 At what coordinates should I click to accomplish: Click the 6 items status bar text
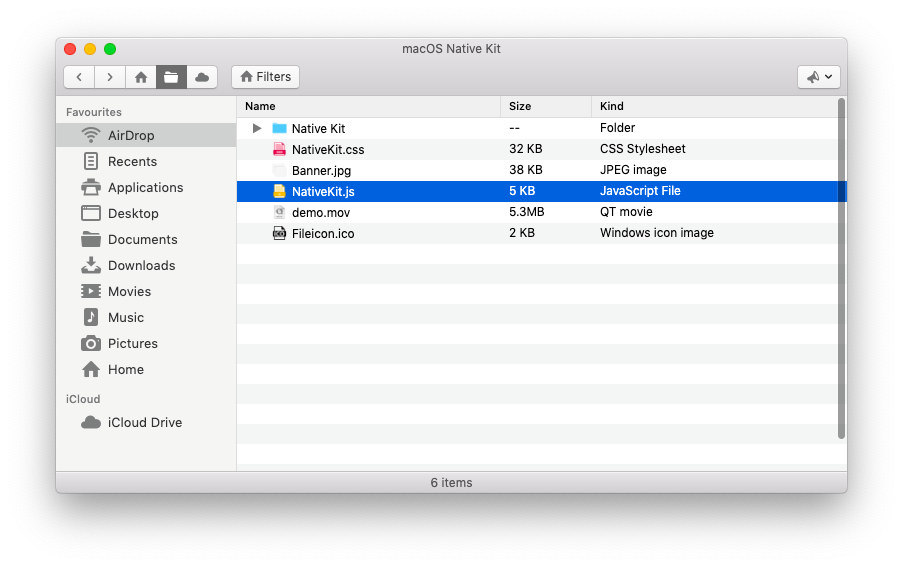[452, 483]
